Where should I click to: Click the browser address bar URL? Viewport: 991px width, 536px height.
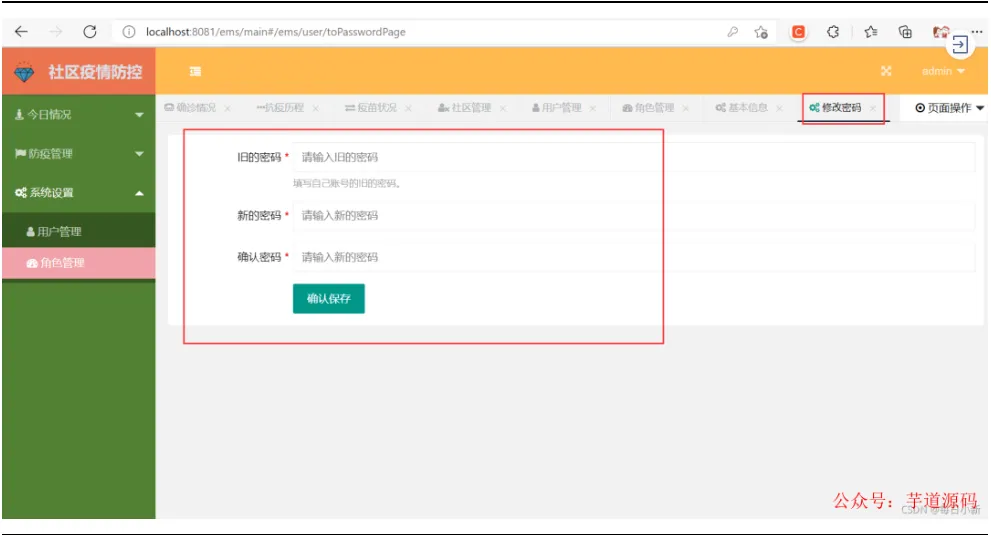276,32
